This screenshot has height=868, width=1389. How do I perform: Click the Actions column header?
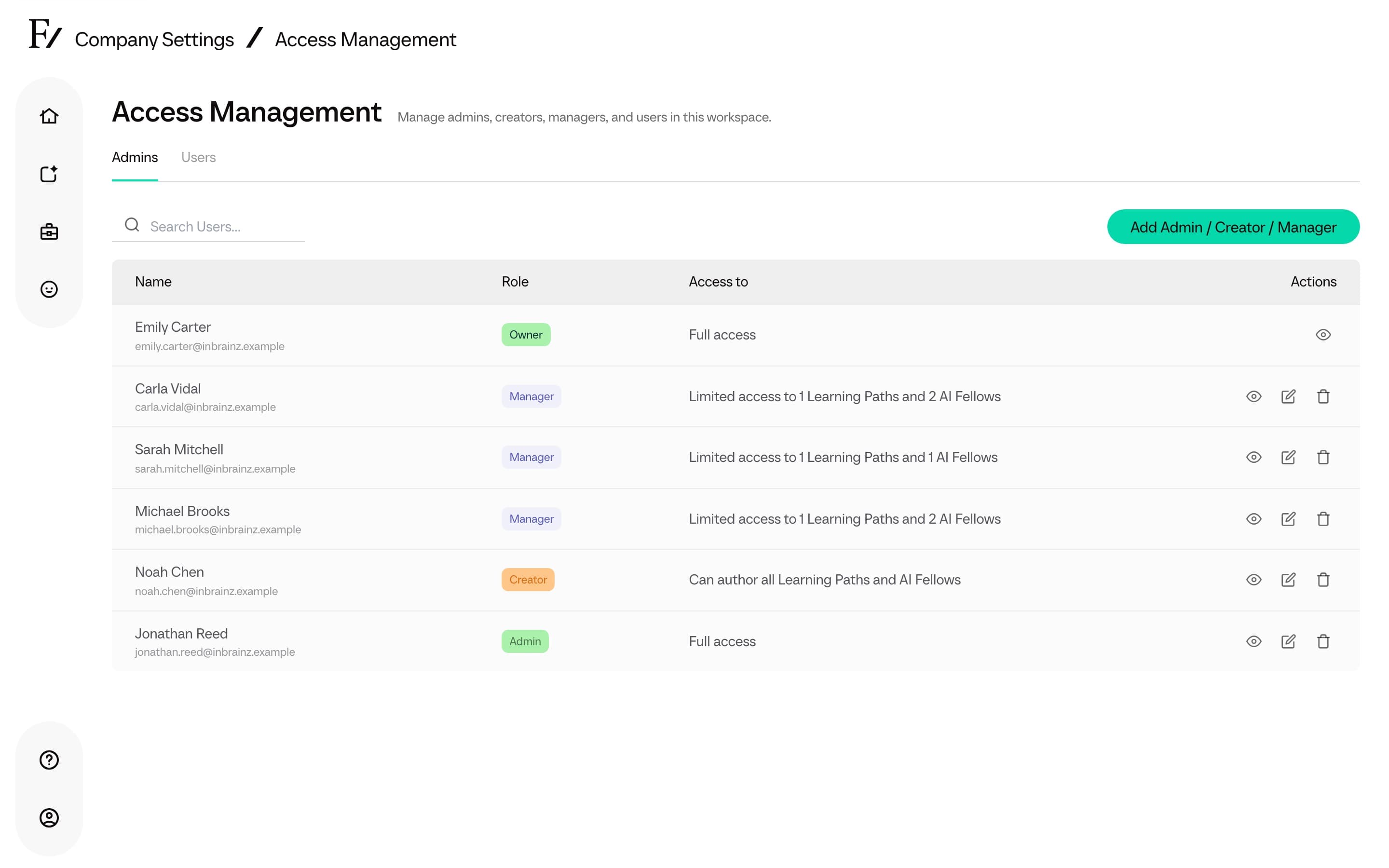coord(1313,282)
